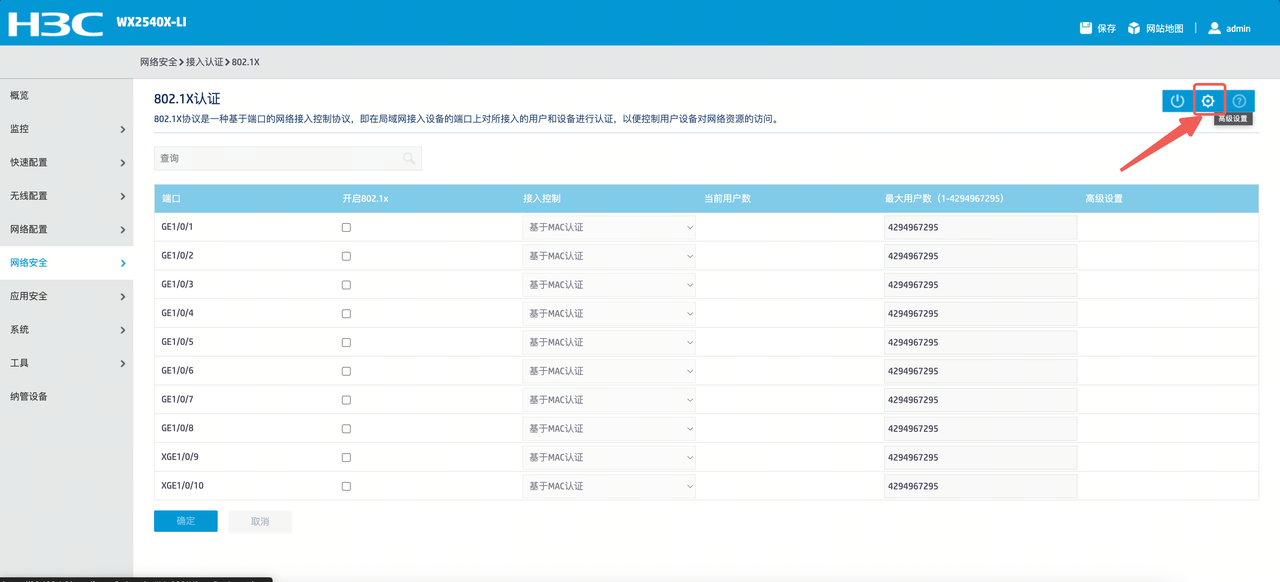Tick the 802.1x checkbox for GE1/0/5
This screenshot has width=1280, height=582.
click(x=346, y=342)
